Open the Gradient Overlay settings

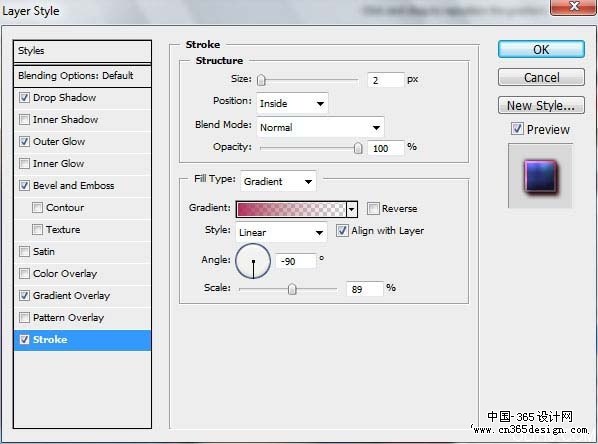71,296
